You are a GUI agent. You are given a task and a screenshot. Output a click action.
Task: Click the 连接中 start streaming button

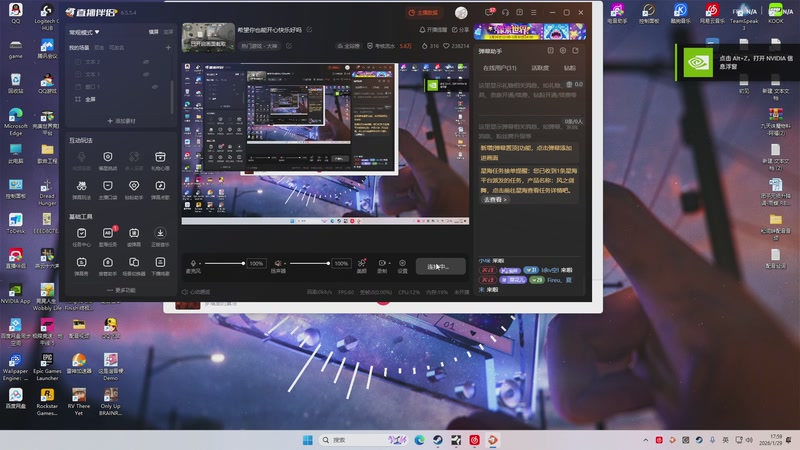tap(440, 266)
